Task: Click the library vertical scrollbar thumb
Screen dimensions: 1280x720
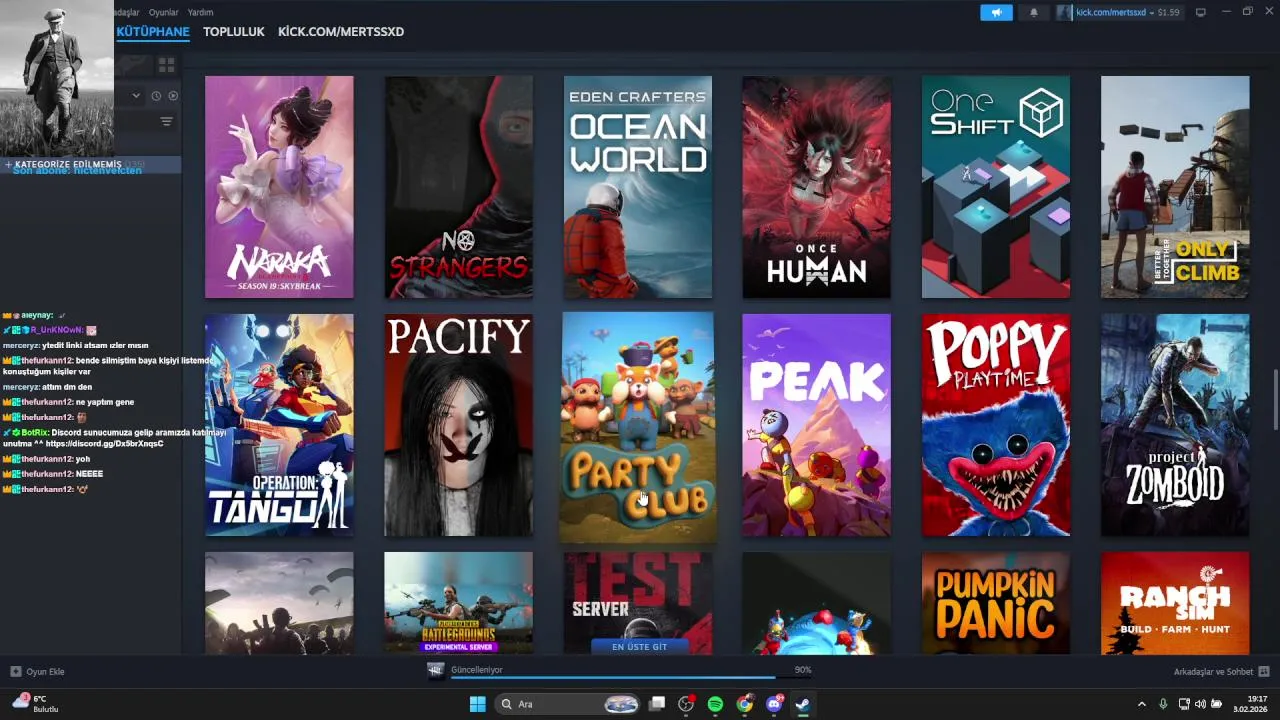Action: pyautogui.click(x=1274, y=400)
